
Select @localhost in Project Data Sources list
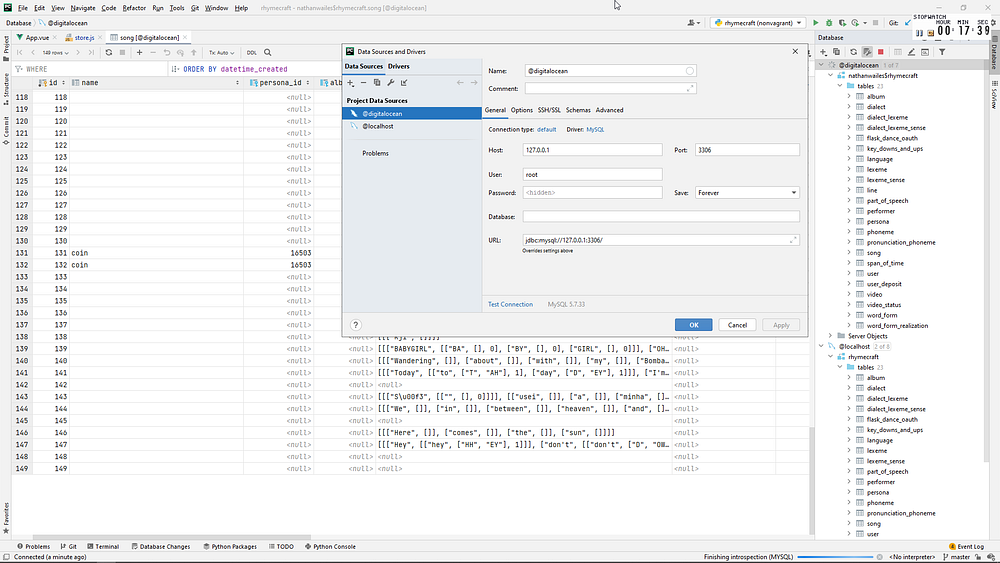tap(376, 126)
